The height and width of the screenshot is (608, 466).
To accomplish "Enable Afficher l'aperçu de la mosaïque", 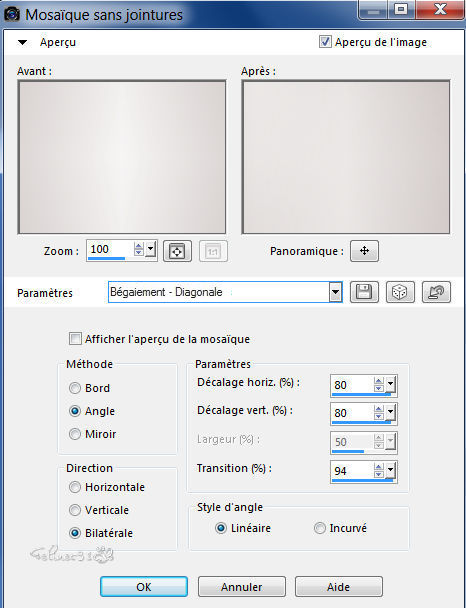I will (75, 339).
